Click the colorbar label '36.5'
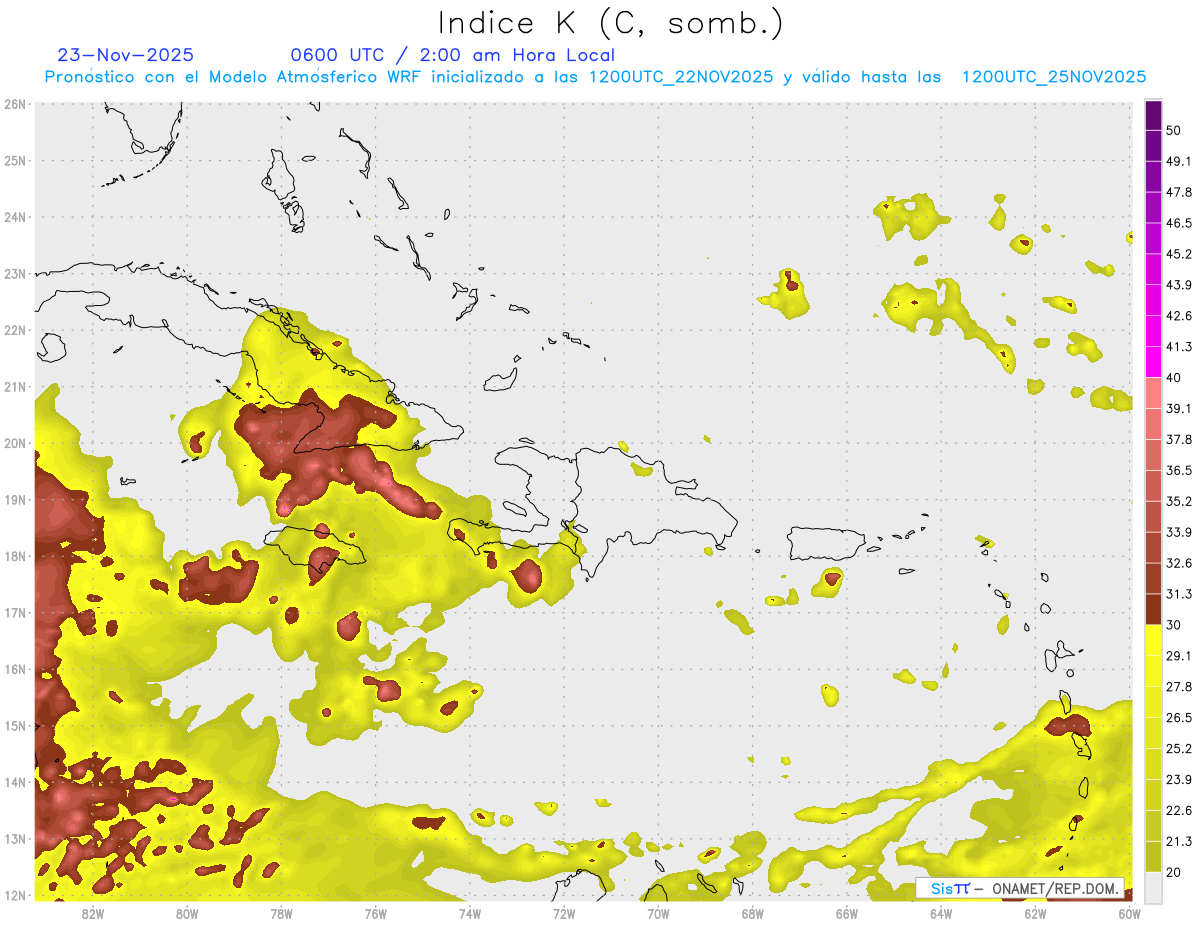Screen dimensions: 1200x927 point(1178,471)
